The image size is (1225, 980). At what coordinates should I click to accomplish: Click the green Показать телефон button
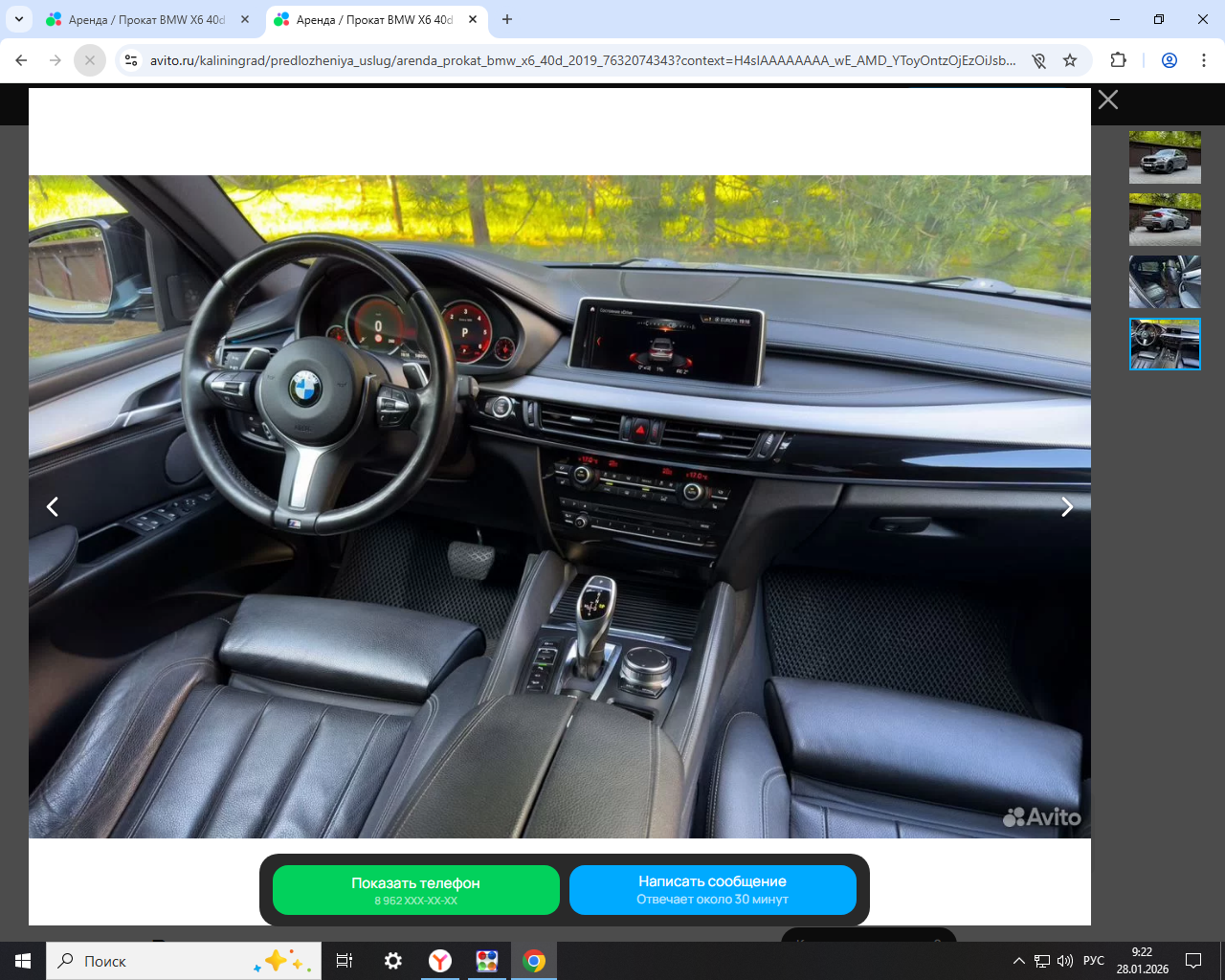click(x=416, y=890)
